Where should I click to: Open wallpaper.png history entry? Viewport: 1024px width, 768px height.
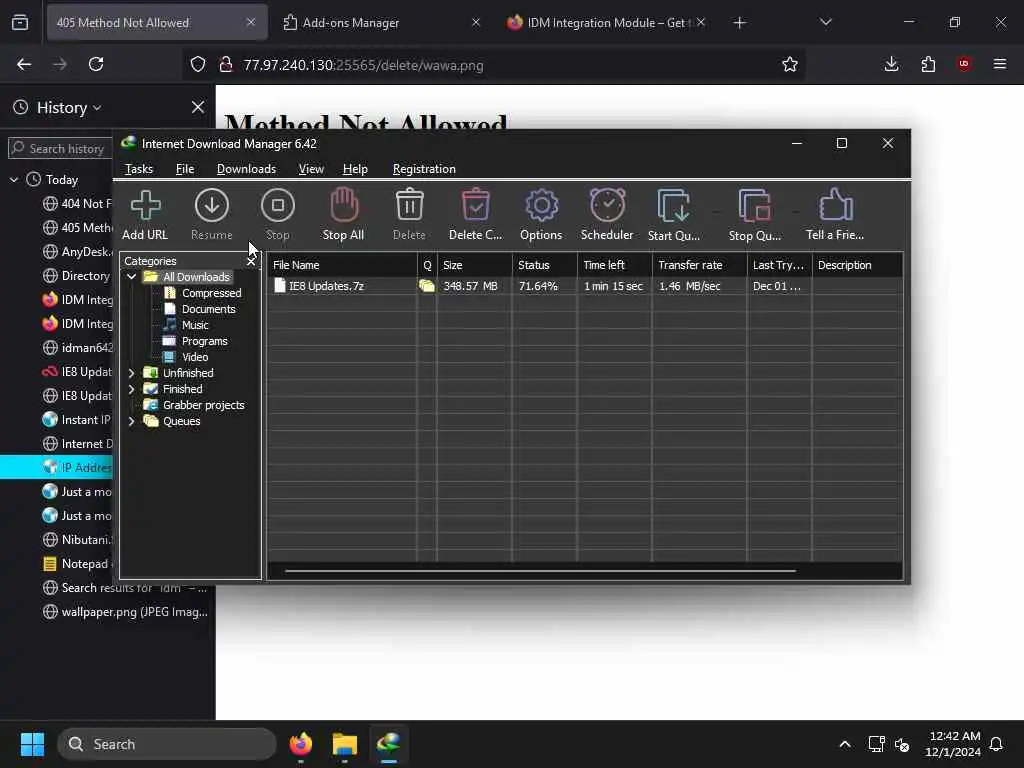(125, 612)
